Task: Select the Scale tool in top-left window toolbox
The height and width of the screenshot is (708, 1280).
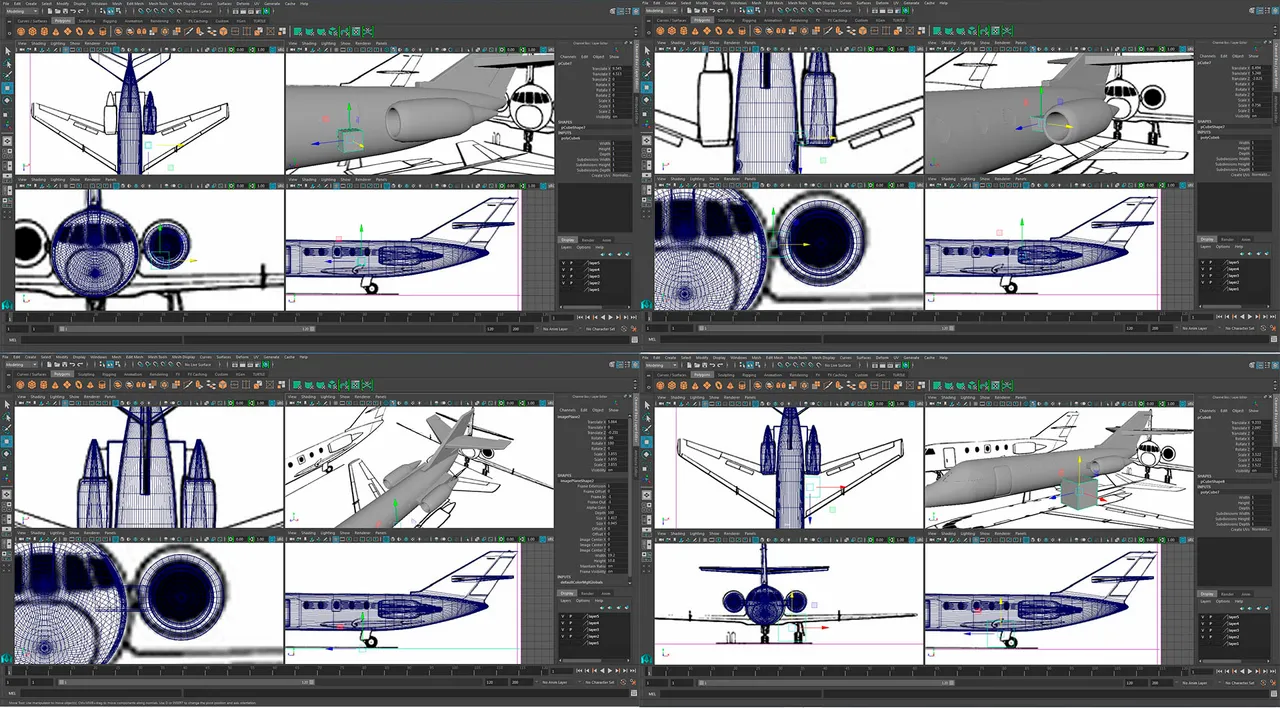Action: [7, 114]
